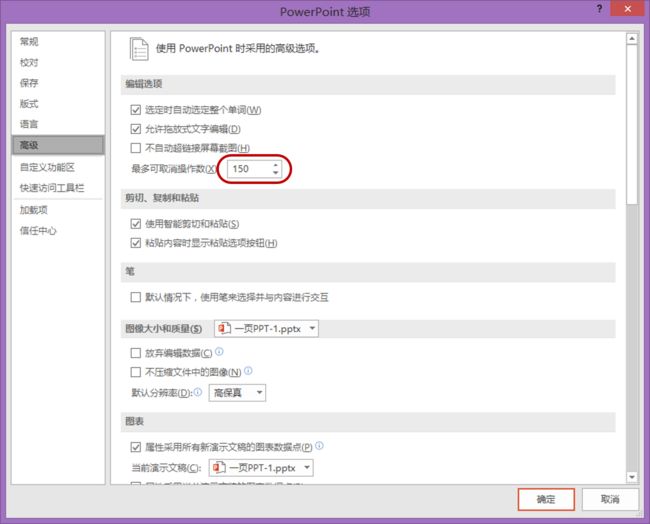
Task: Click the vertical scrollbar thumb
Action: click(632, 124)
